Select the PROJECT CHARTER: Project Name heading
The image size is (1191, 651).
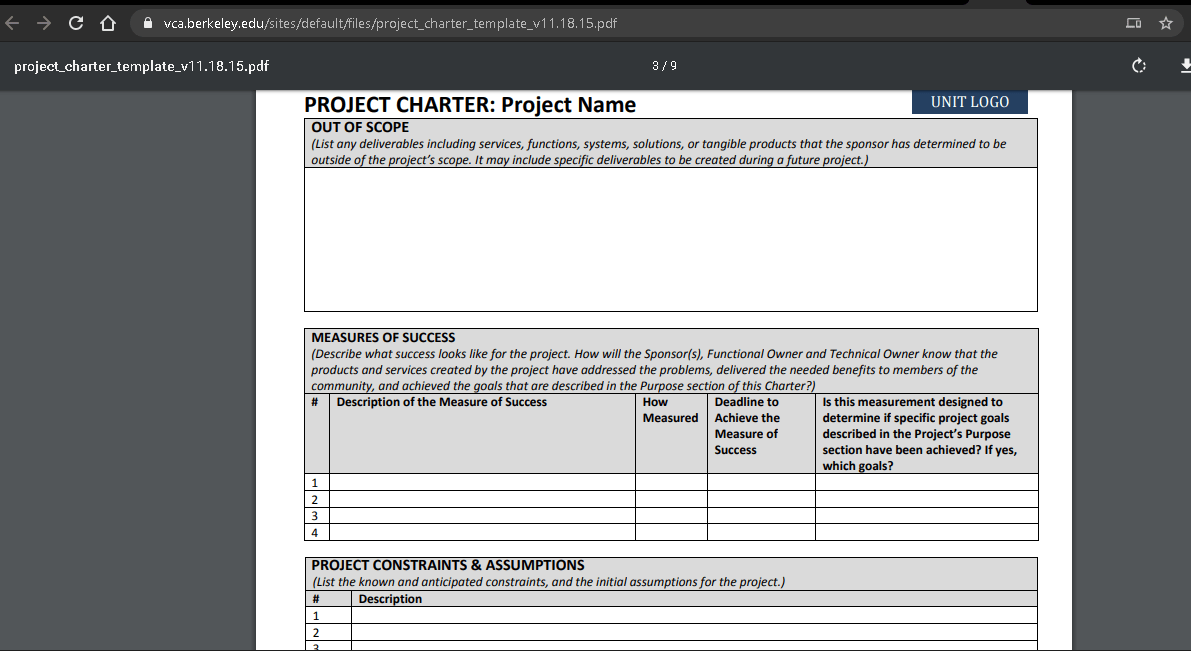coord(470,105)
